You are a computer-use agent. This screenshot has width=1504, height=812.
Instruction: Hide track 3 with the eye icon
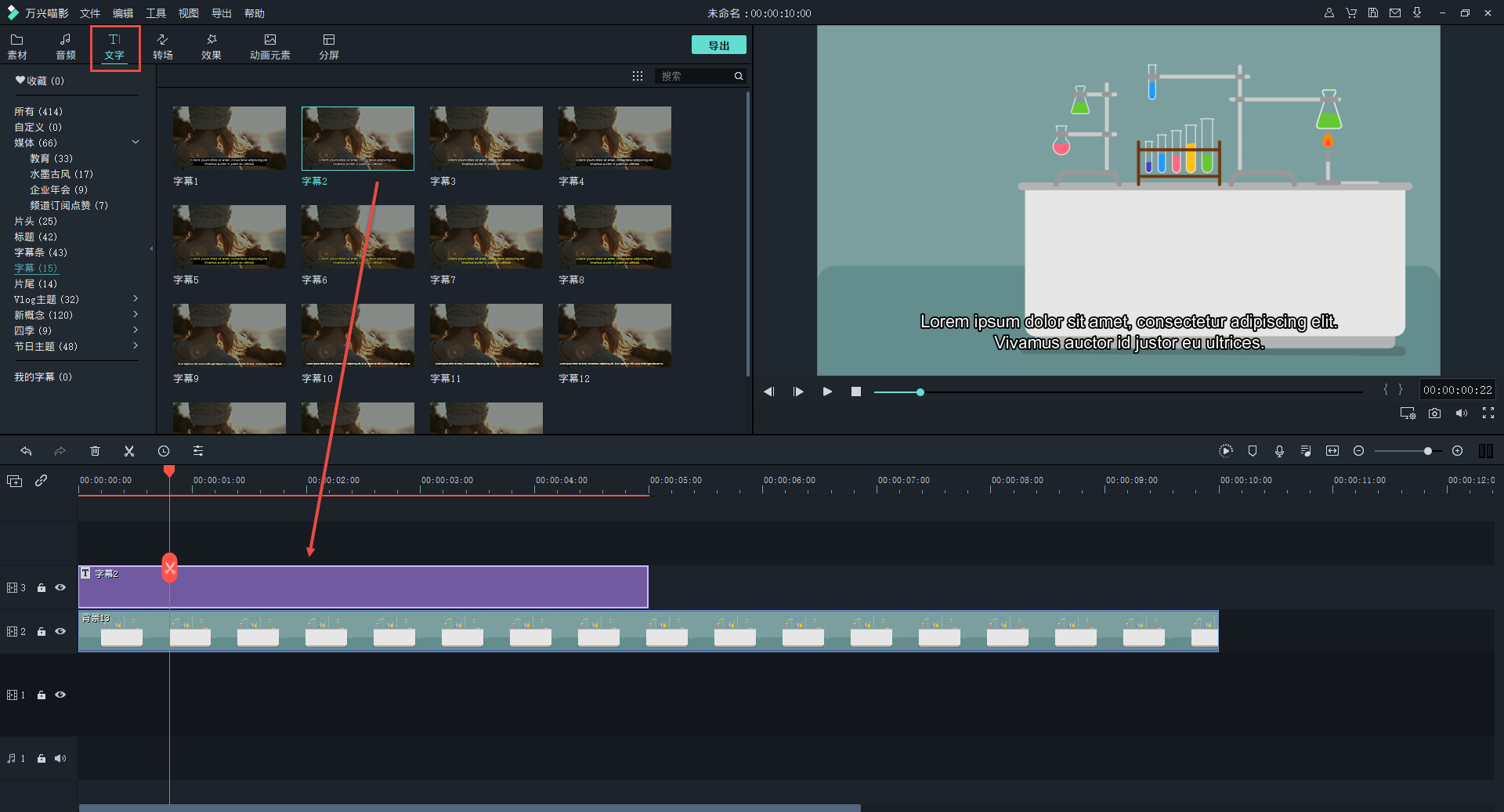pyautogui.click(x=60, y=587)
